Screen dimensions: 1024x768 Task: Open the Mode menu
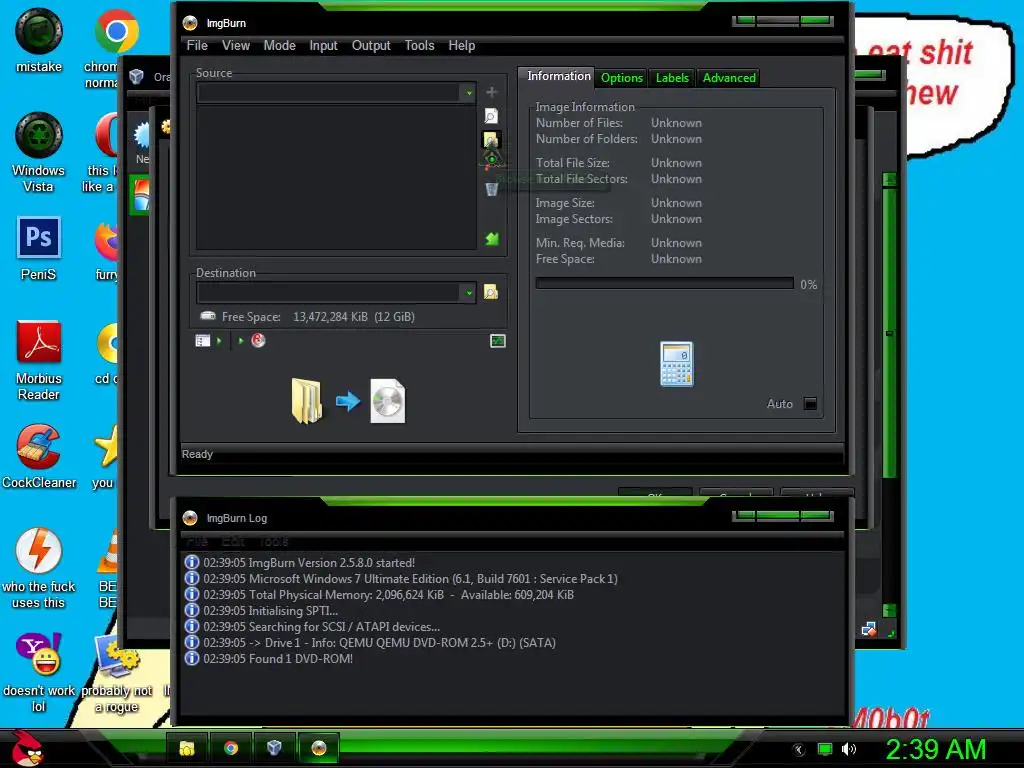pyautogui.click(x=280, y=45)
